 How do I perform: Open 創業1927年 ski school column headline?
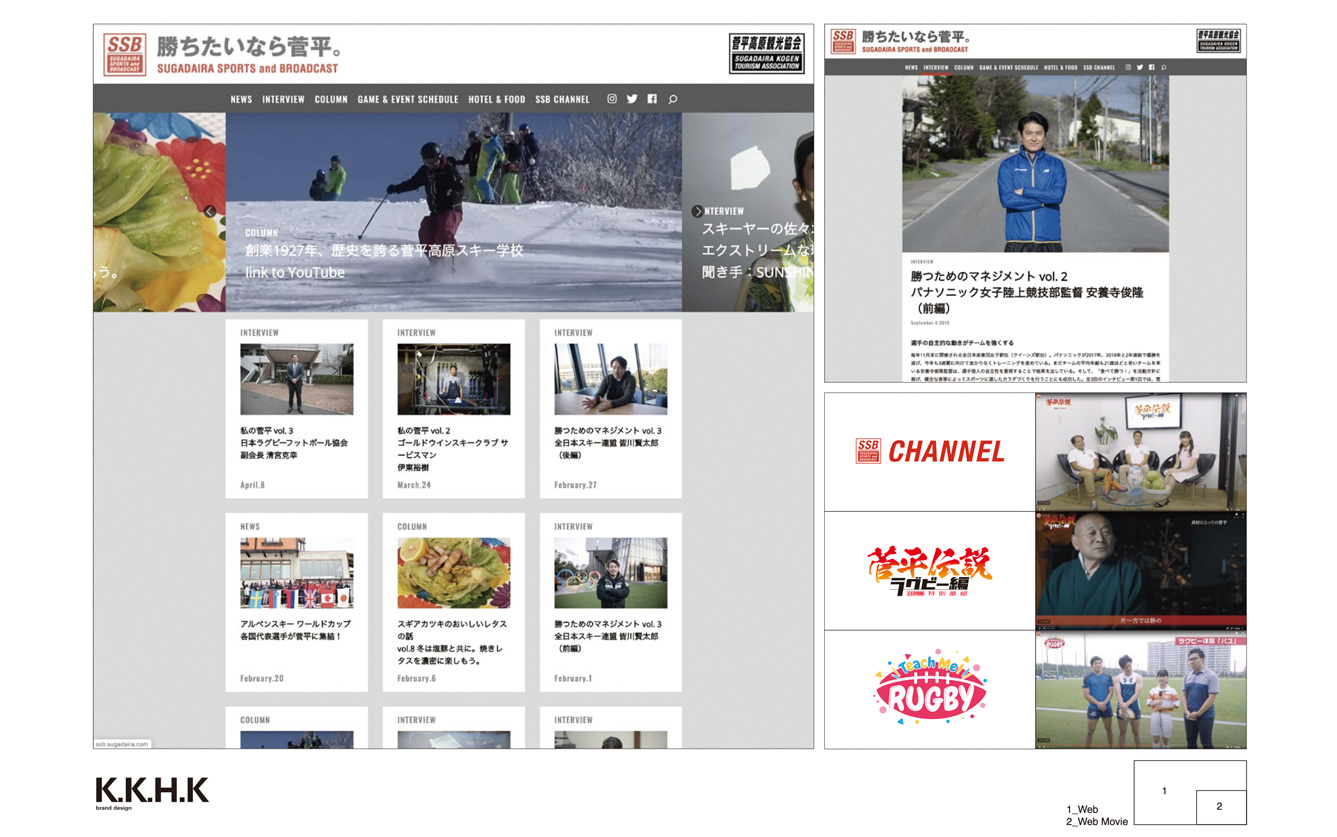coord(384,251)
